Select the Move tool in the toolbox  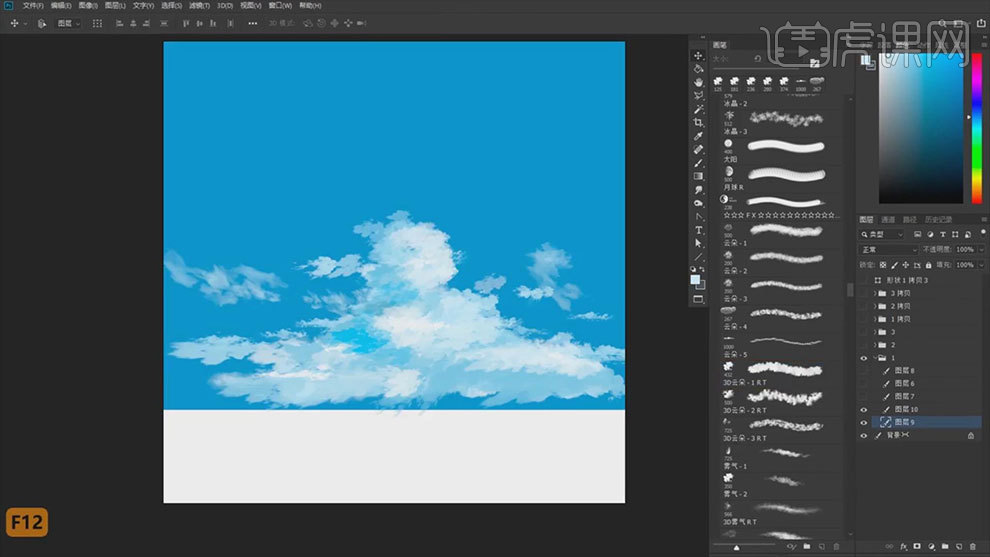[x=698, y=56]
